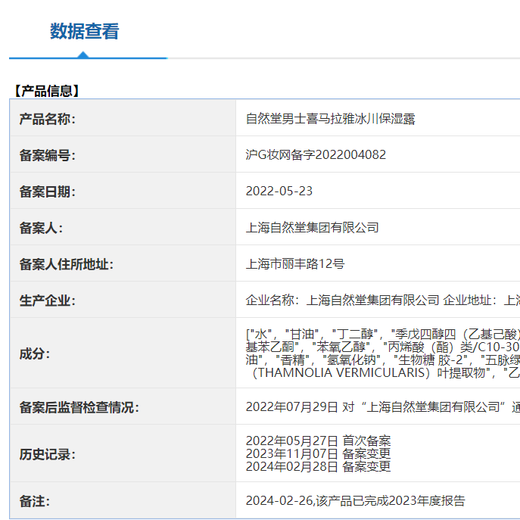Viewport: 520px width, 520px height.
Task: Click the 成分 label cell
Action: click(123, 353)
